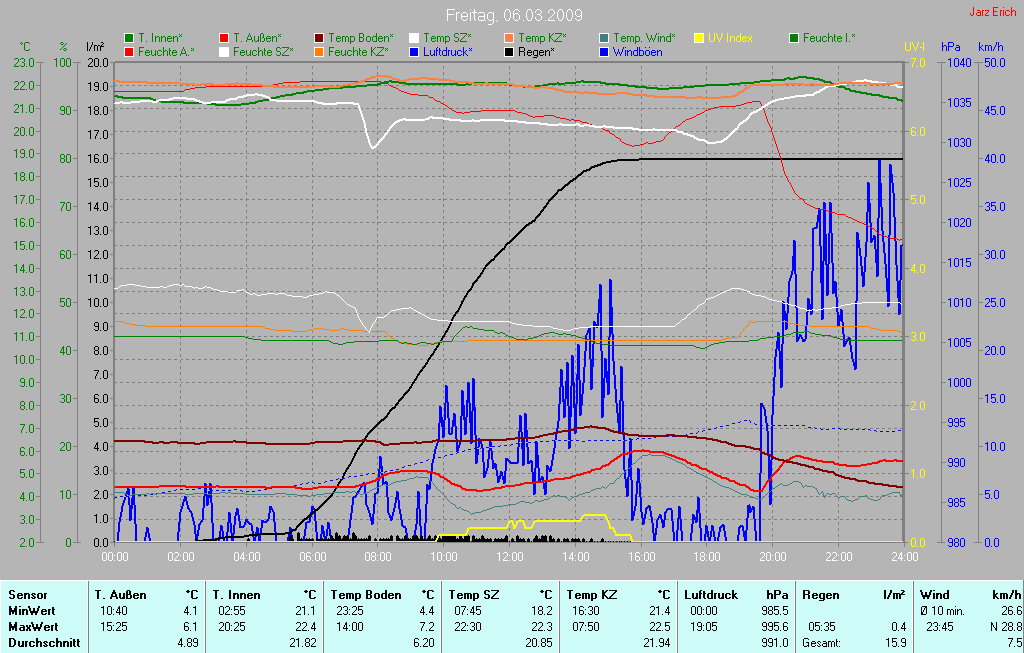Click the red 'Jarz Erich' text
The width and height of the screenshot is (1024, 653).
pyautogui.click(x=993, y=12)
